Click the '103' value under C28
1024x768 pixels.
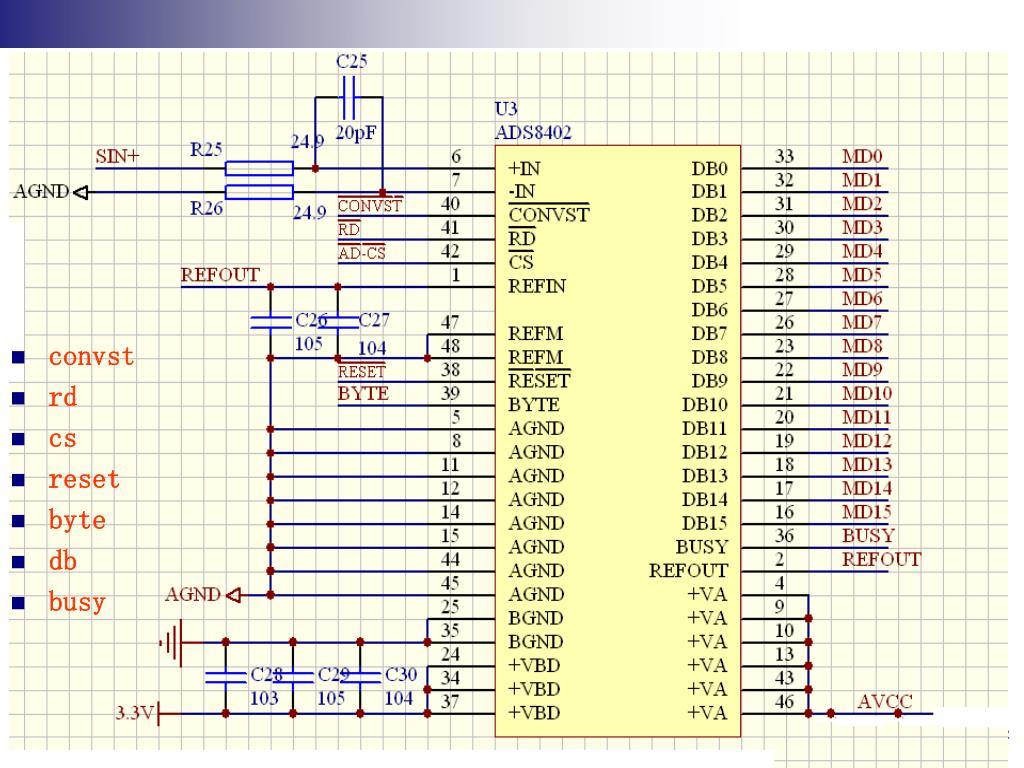[264, 699]
